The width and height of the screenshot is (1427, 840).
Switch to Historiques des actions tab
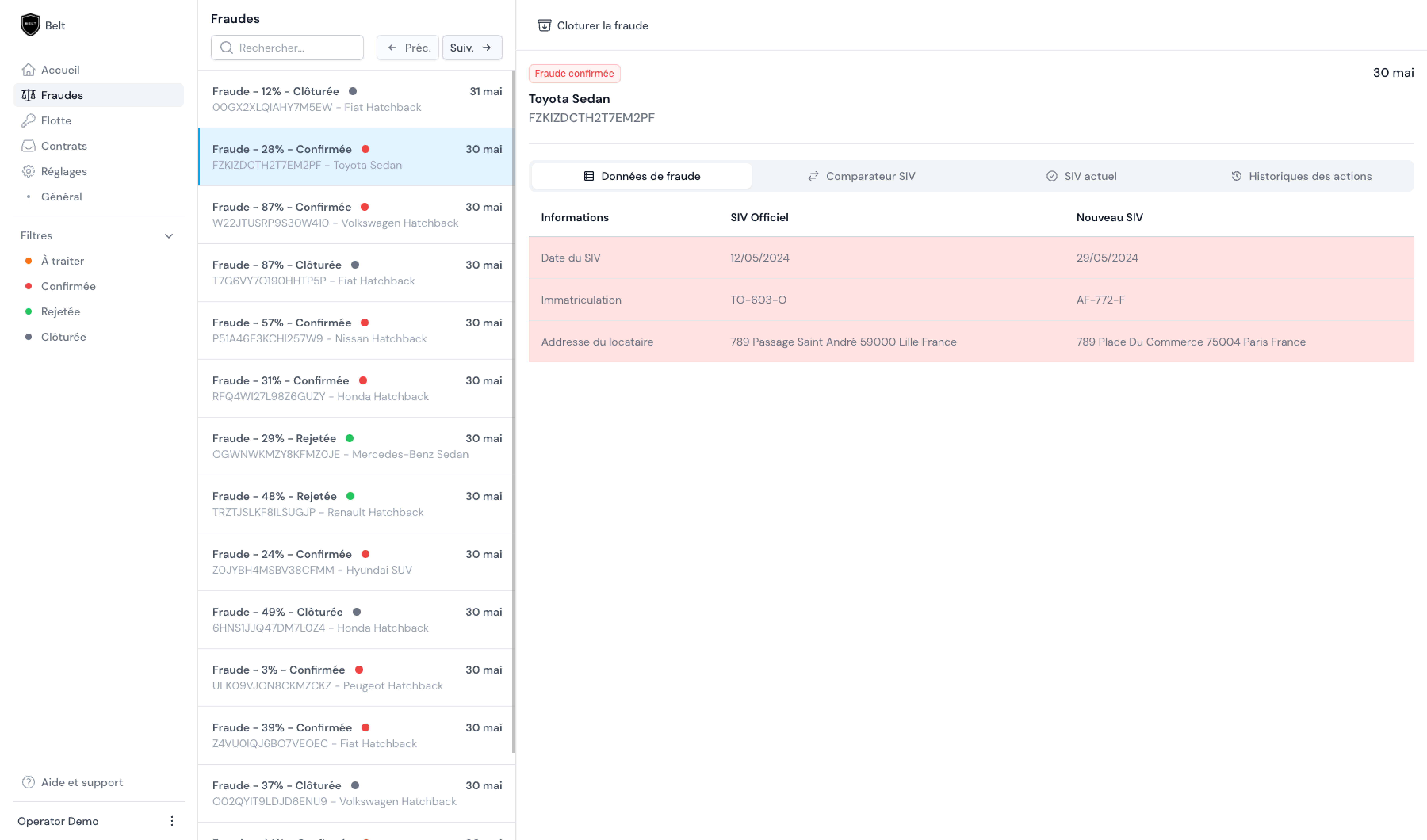click(x=1301, y=176)
